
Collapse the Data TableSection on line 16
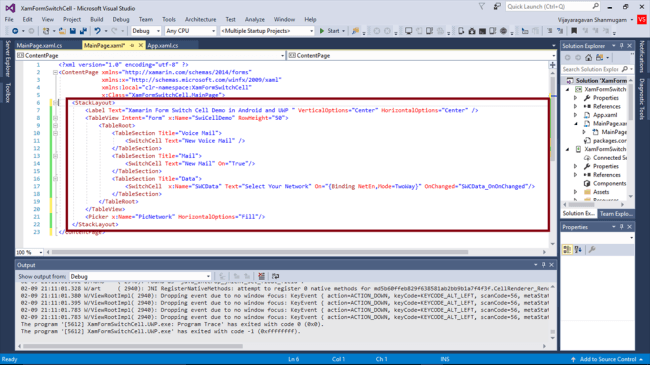pyautogui.click(x=55, y=179)
